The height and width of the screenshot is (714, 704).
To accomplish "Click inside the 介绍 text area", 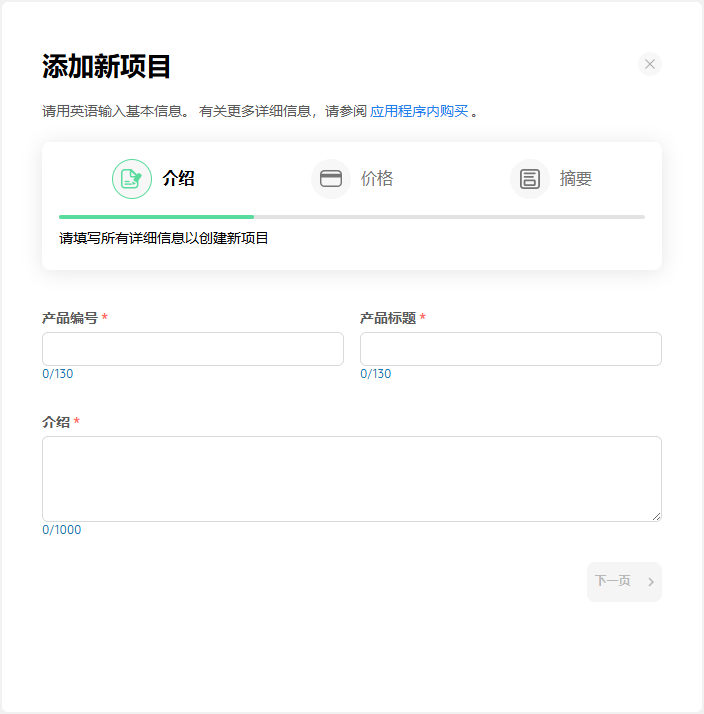I will (352, 478).
